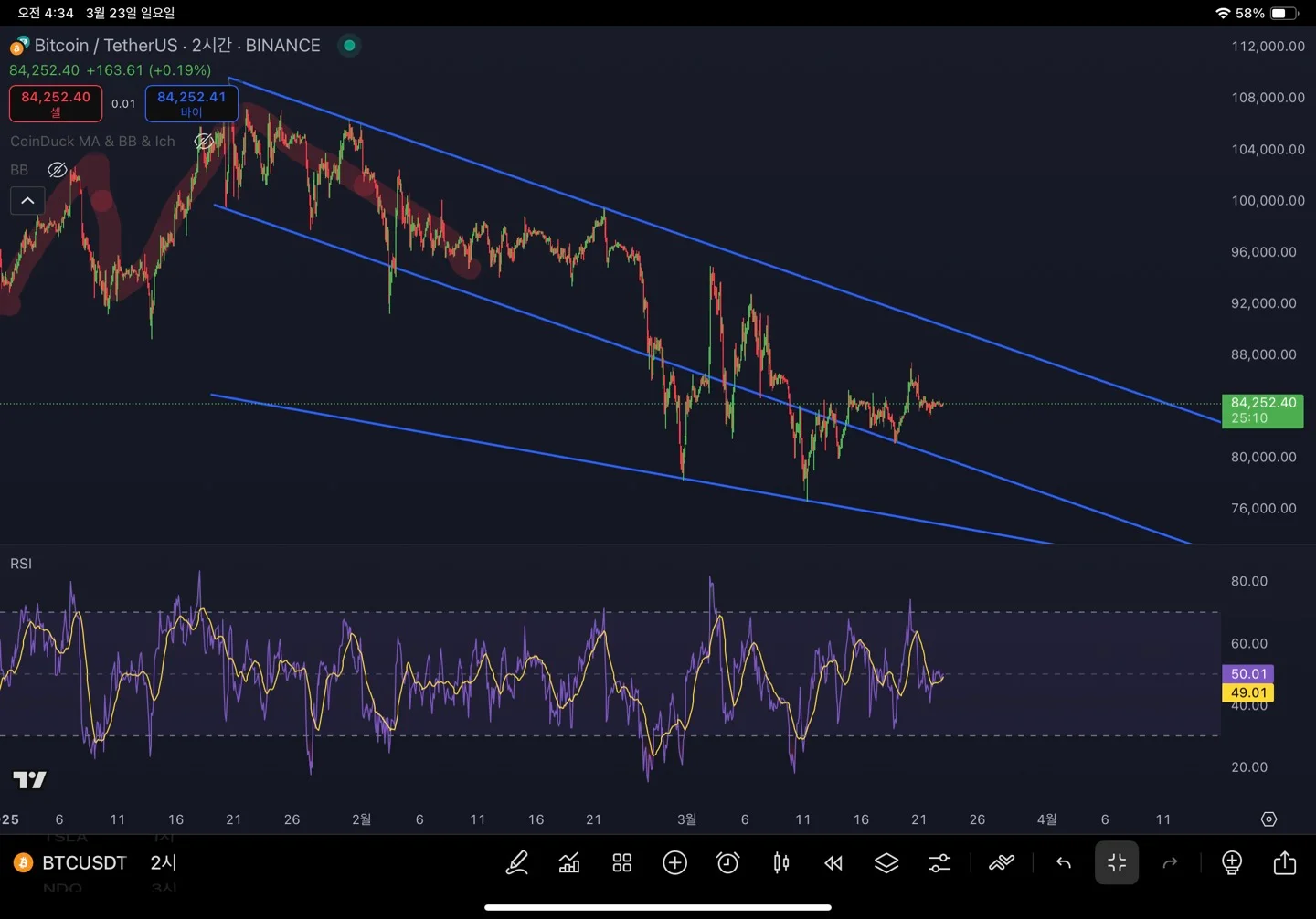This screenshot has height=919, width=1316.
Task: Open the Bitcoin / TetherUS chart title
Action: [177, 46]
